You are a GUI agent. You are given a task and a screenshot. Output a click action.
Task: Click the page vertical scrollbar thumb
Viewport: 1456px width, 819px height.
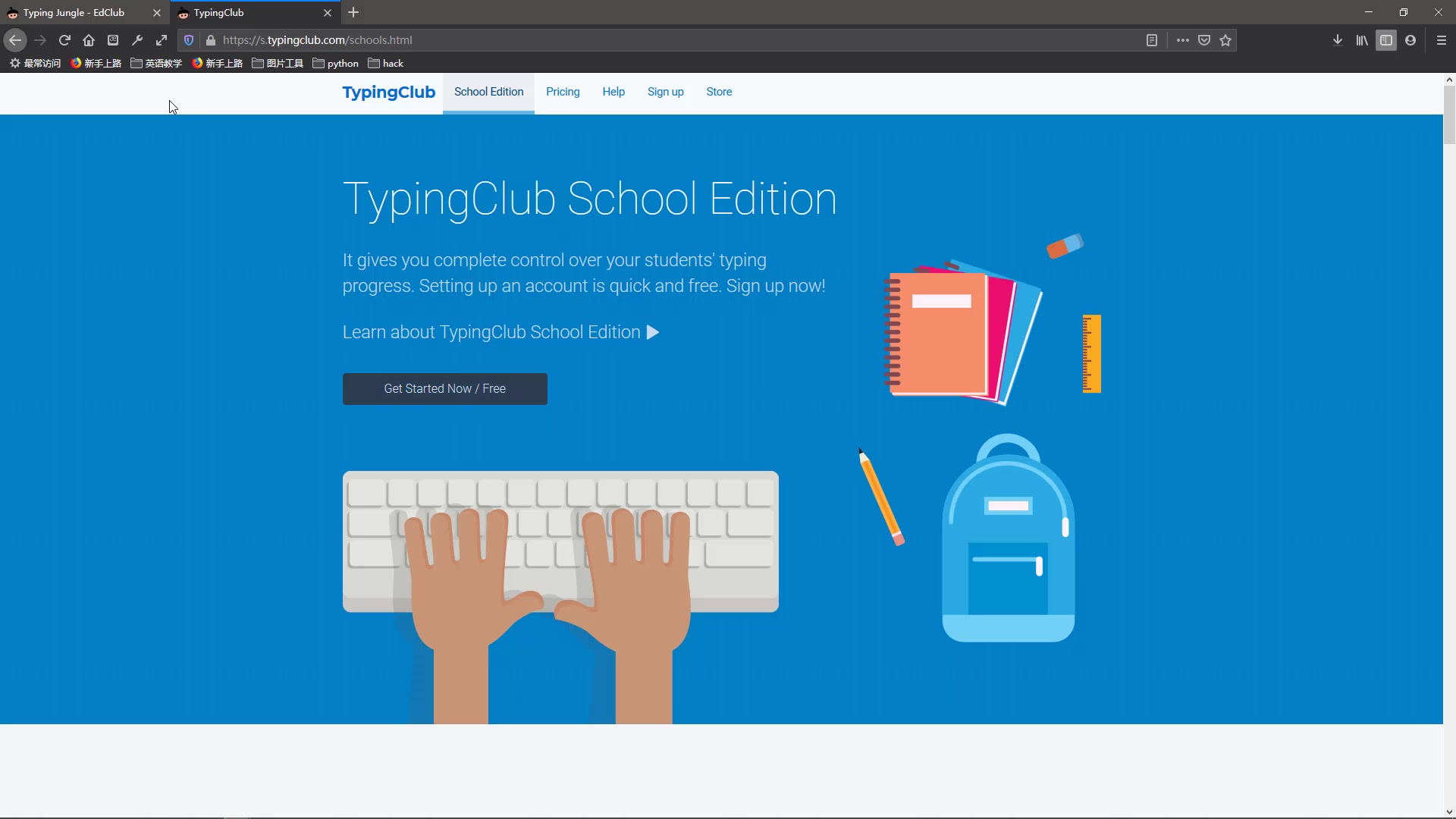pos(1449,115)
